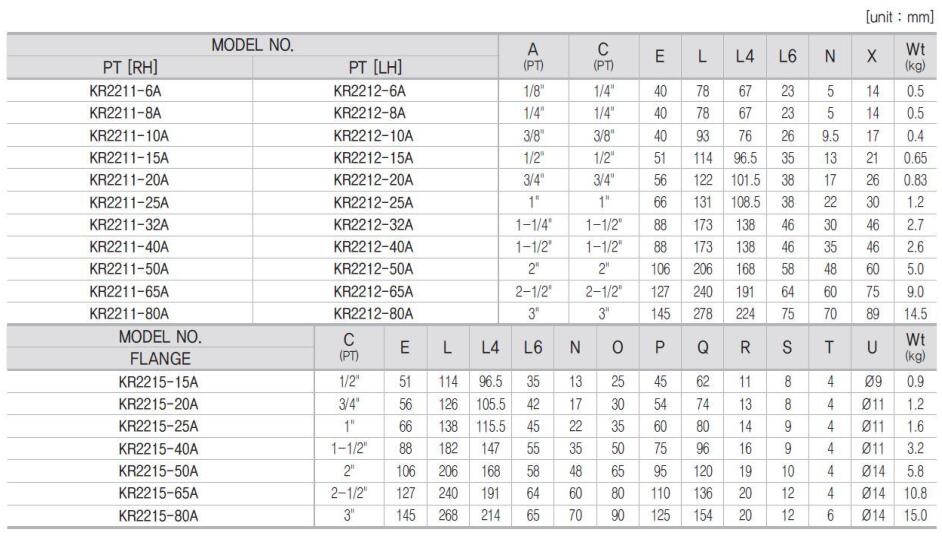The width and height of the screenshot is (942, 539).
Task: Select the KR2212-10A model entry
Action: click(x=373, y=136)
